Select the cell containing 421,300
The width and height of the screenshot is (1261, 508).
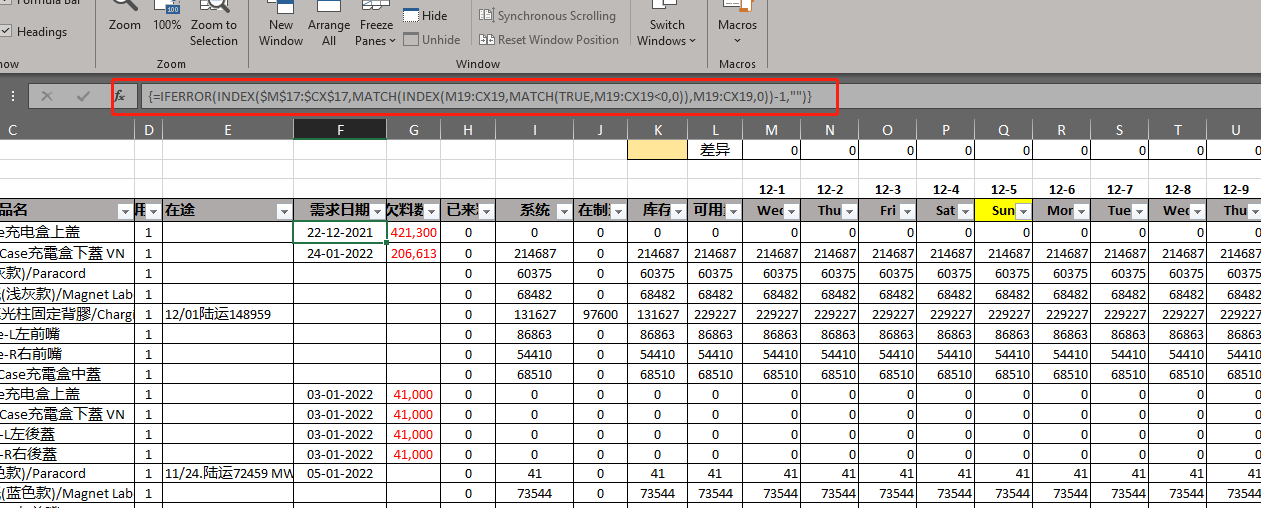415,232
